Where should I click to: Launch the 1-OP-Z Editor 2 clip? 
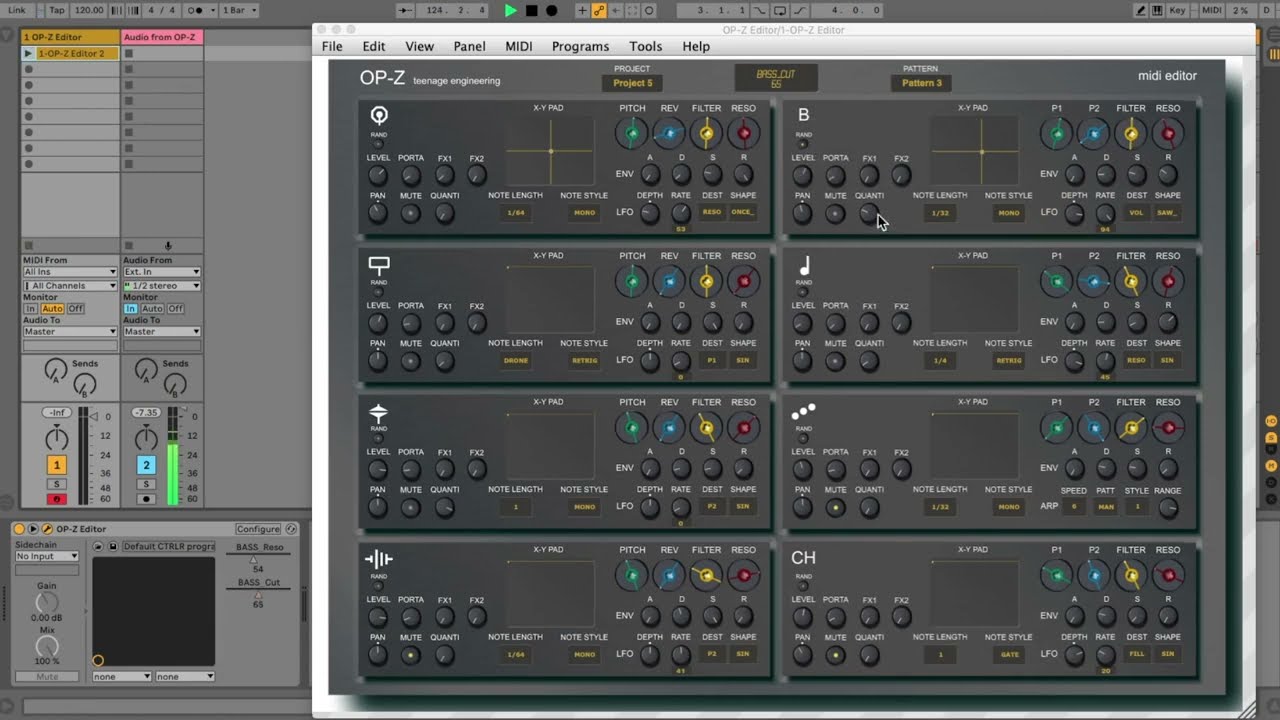click(x=28, y=53)
